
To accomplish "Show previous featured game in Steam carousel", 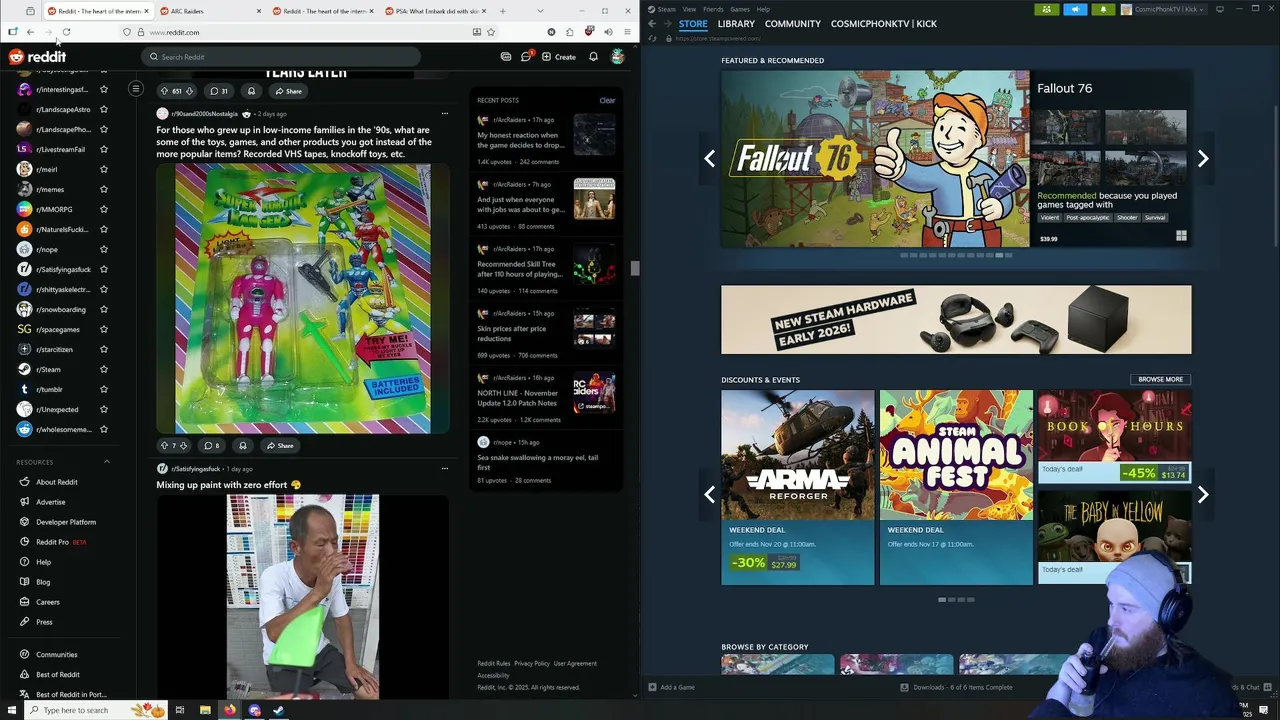I will [x=709, y=158].
